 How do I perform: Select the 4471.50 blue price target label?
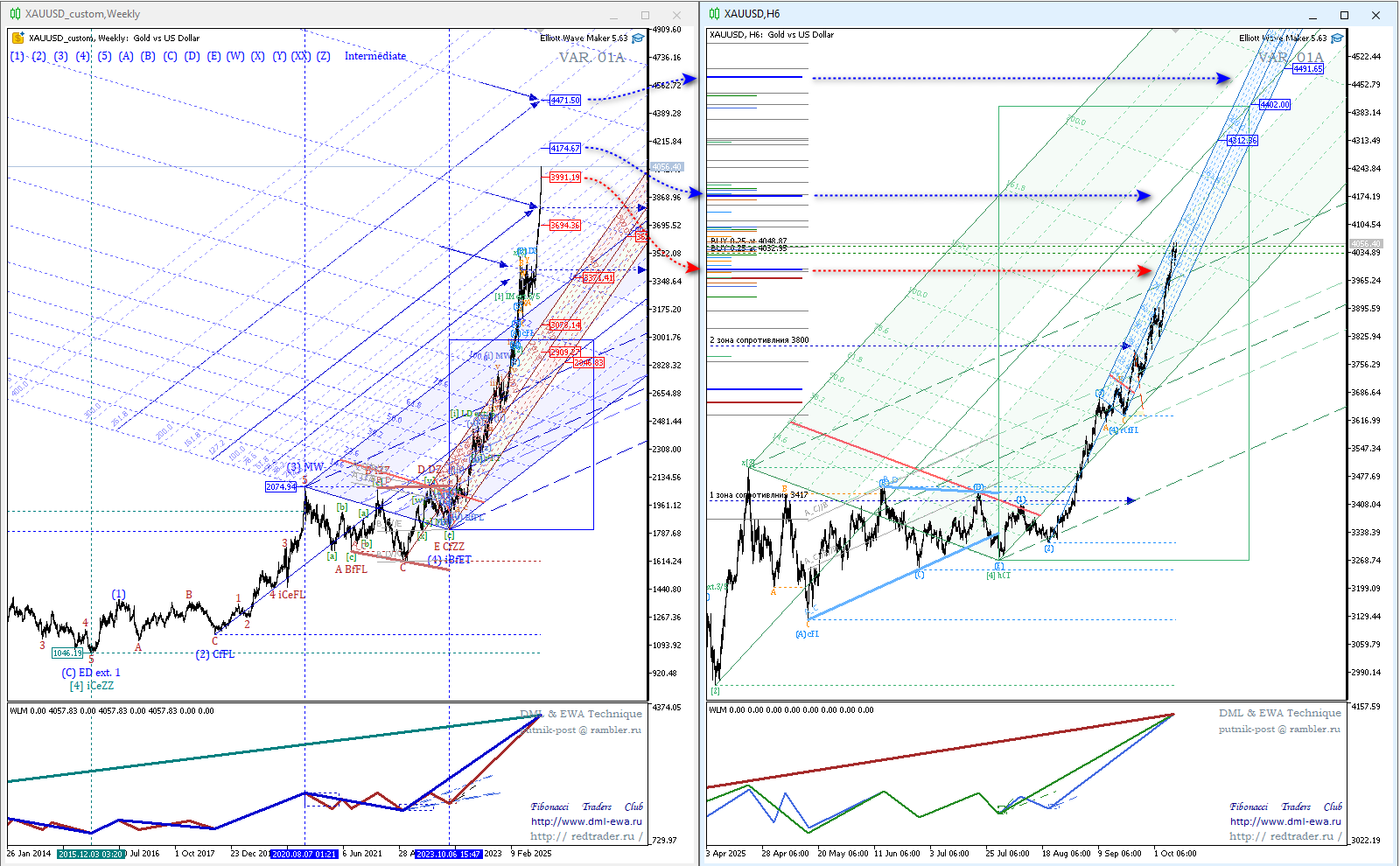point(565,101)
